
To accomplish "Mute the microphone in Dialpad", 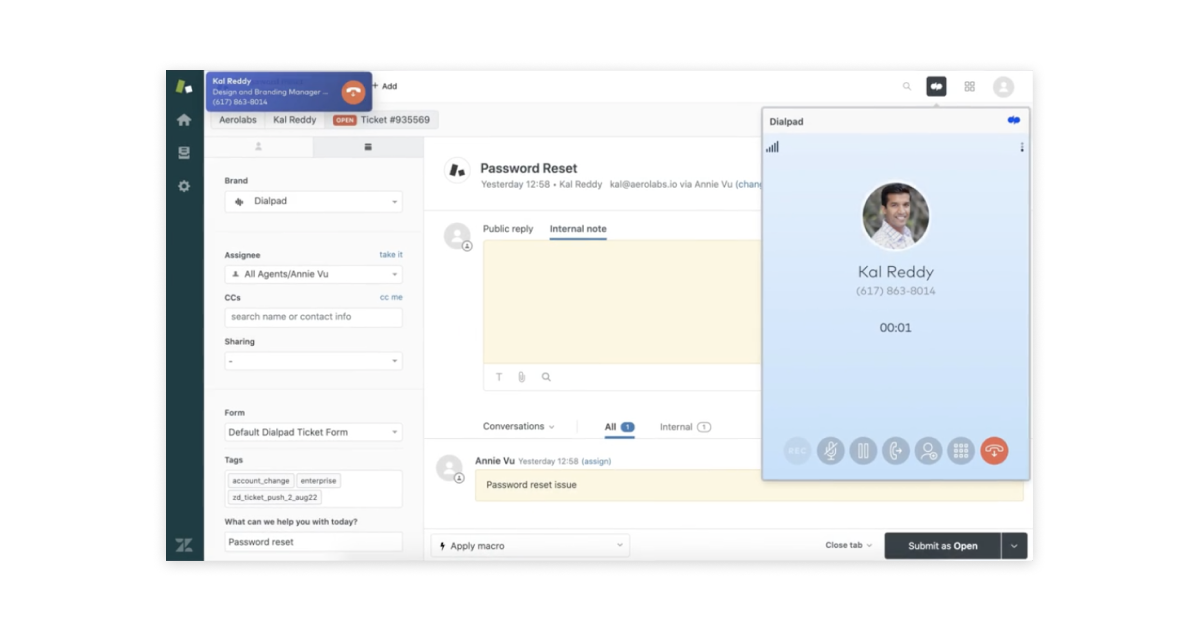I will click(x=830, y=451).
